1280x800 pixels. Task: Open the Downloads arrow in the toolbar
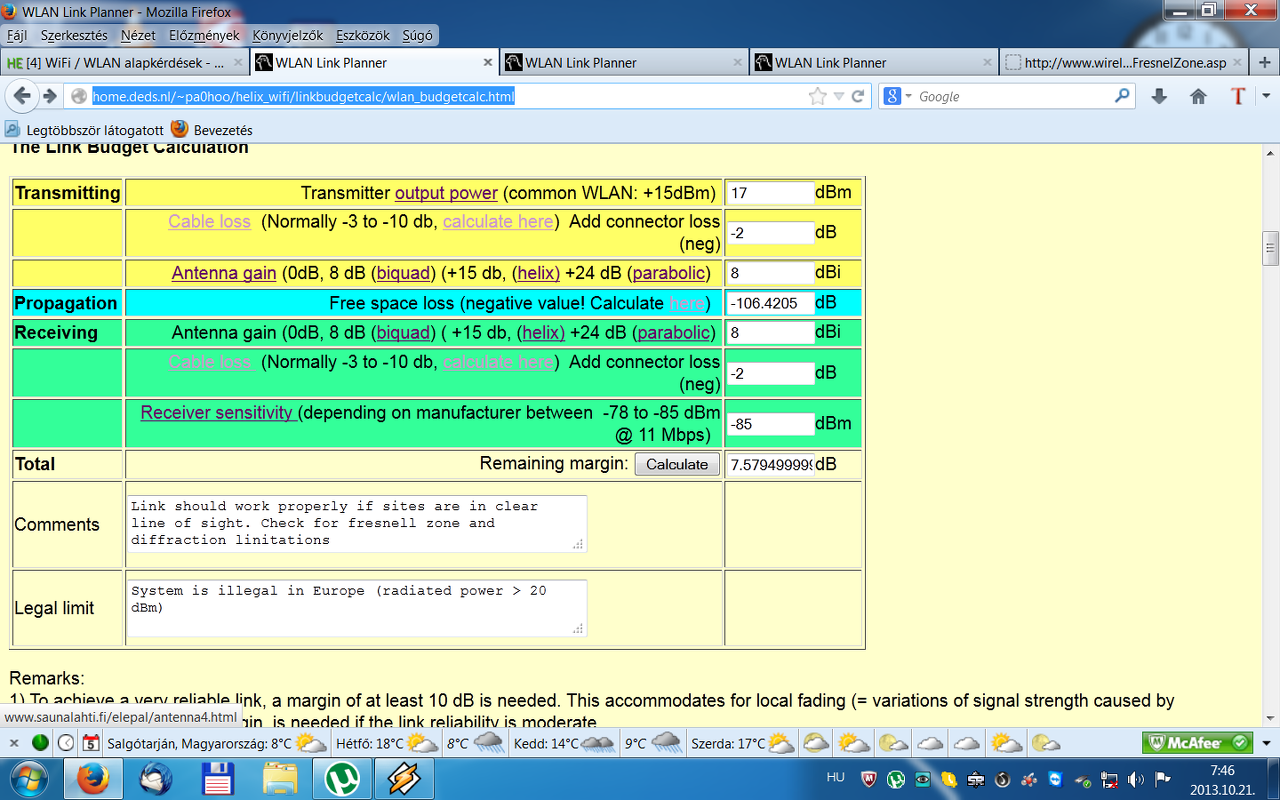[x=1159, y=96]
